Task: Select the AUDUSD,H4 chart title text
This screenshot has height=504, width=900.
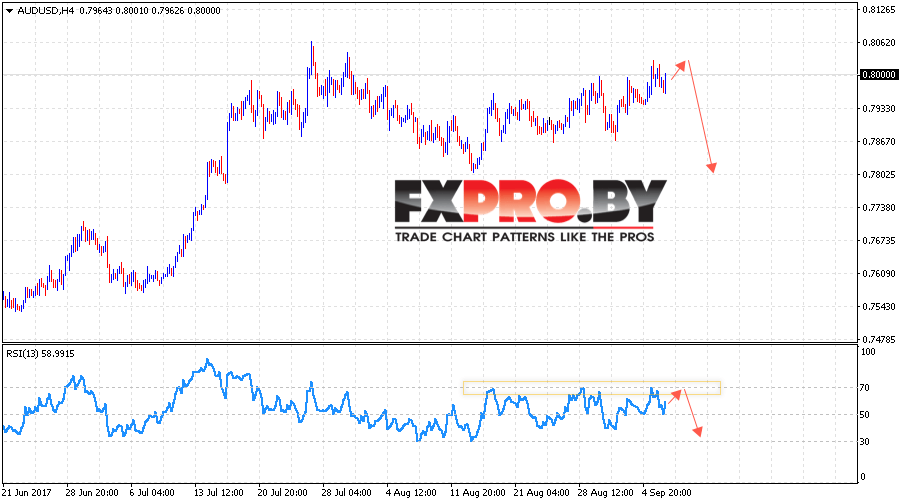Action: point(45,10)
